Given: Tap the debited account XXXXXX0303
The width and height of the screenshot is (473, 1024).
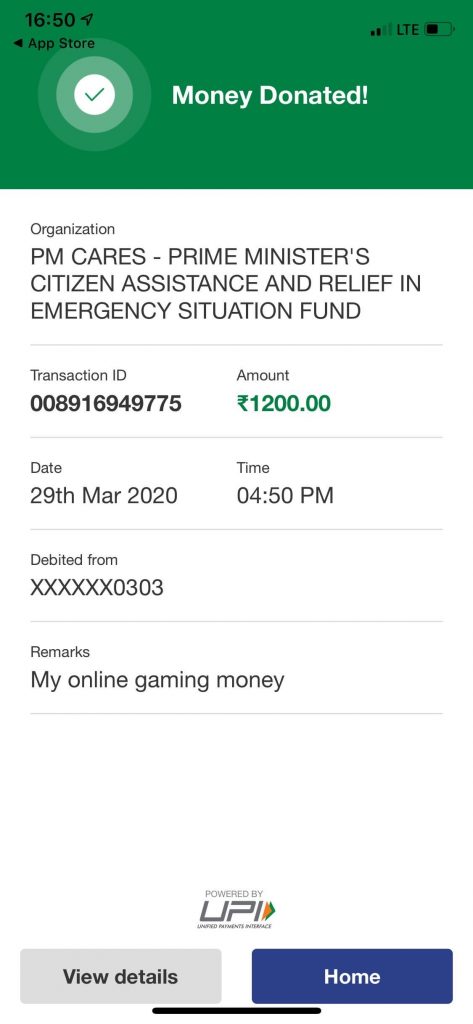Looking at the screenshot, I should click(x=97, y=588).
